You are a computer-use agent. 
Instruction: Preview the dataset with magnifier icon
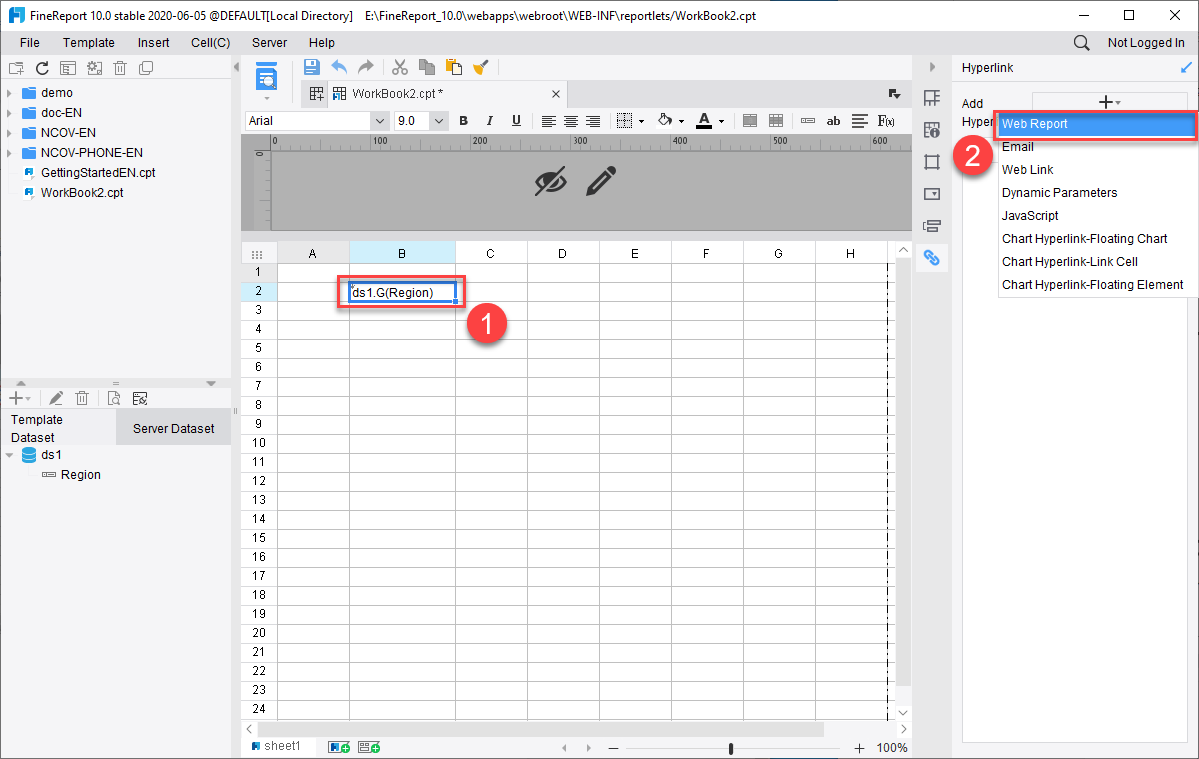coord(113,397)
